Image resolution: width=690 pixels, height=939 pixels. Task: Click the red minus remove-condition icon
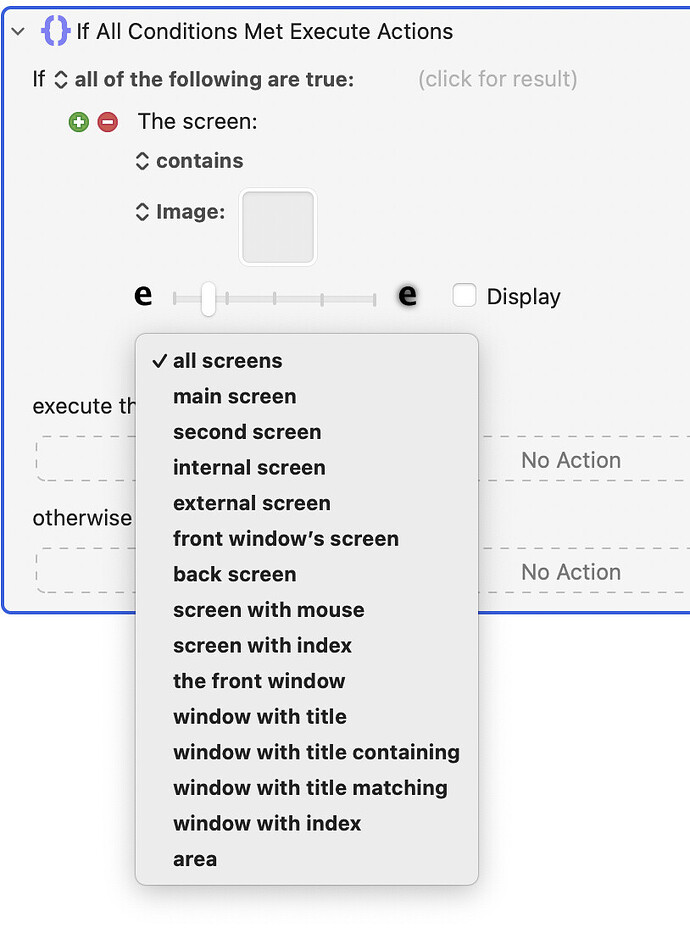[x=107, y=122]
